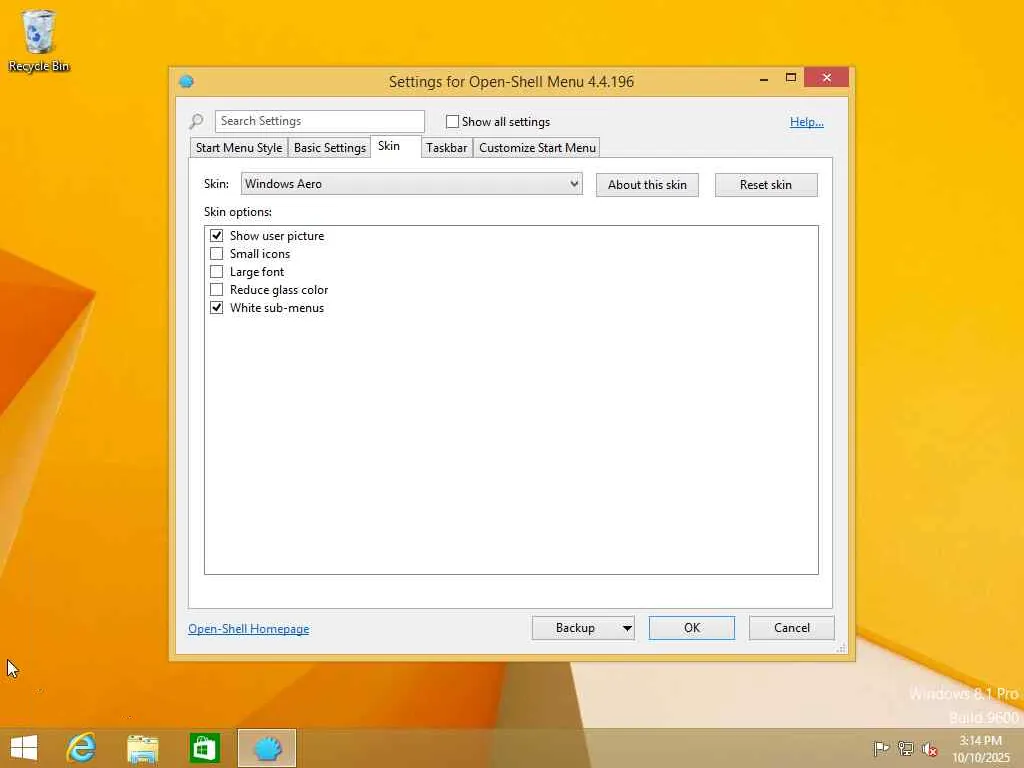The image size is (1024, 768).
Task: Enable Large font option
Action: [x=216, y=271]
